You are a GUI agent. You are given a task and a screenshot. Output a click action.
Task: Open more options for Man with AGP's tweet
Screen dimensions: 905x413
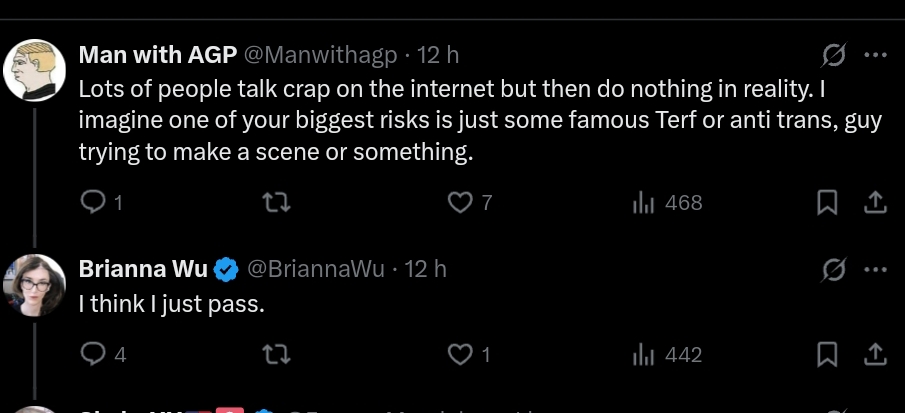tap(875, 55)
